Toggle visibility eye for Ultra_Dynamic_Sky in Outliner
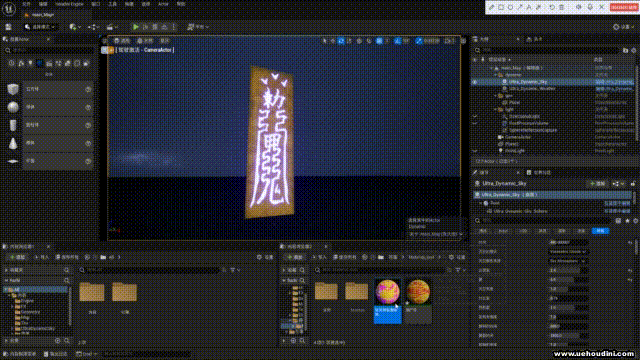640x360 pixels. [475, 82]
